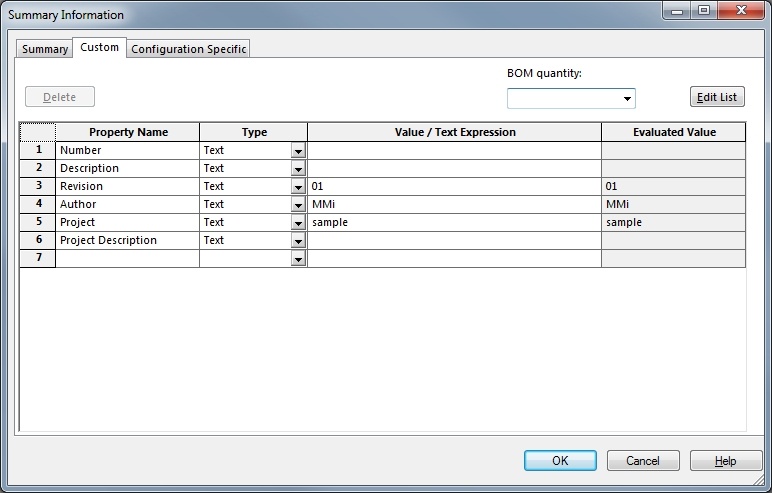The width and height of the screenshot is (772, 493).
Task: Confirm with the OK button
Action: (x=560, y=460)
